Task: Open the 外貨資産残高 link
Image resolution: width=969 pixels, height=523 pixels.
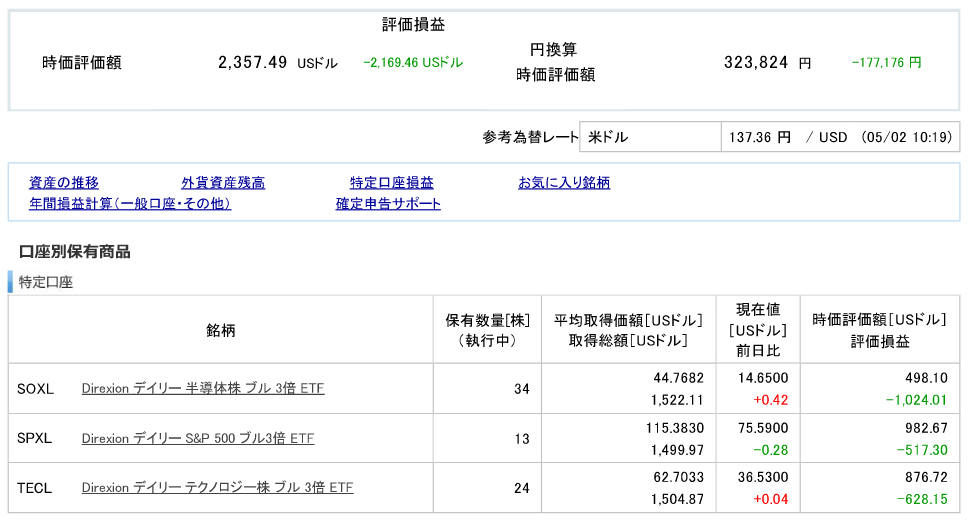Action: (x=223, y=183)
